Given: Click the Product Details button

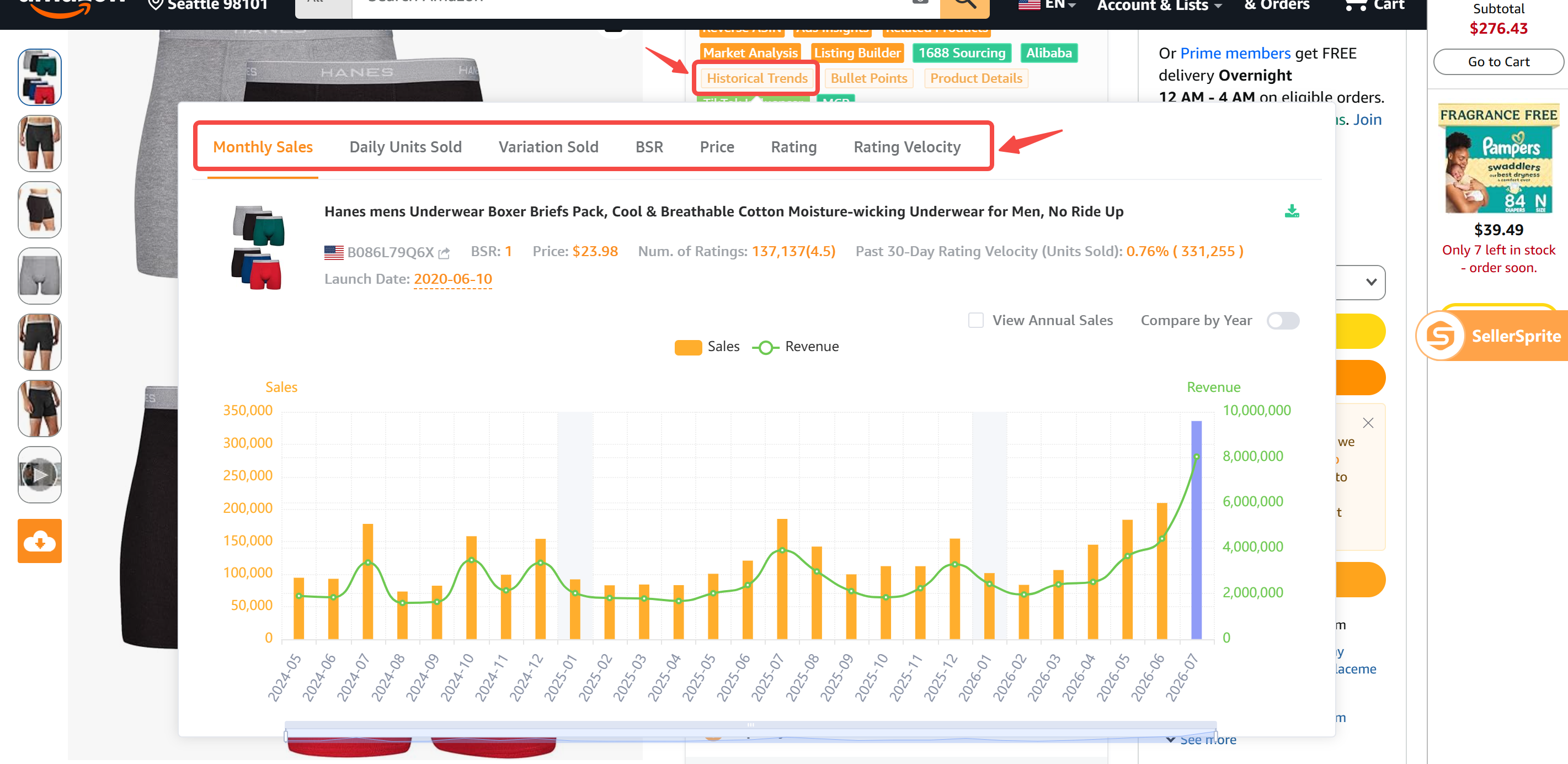Looking at the screenshot, I should [976, 78].
